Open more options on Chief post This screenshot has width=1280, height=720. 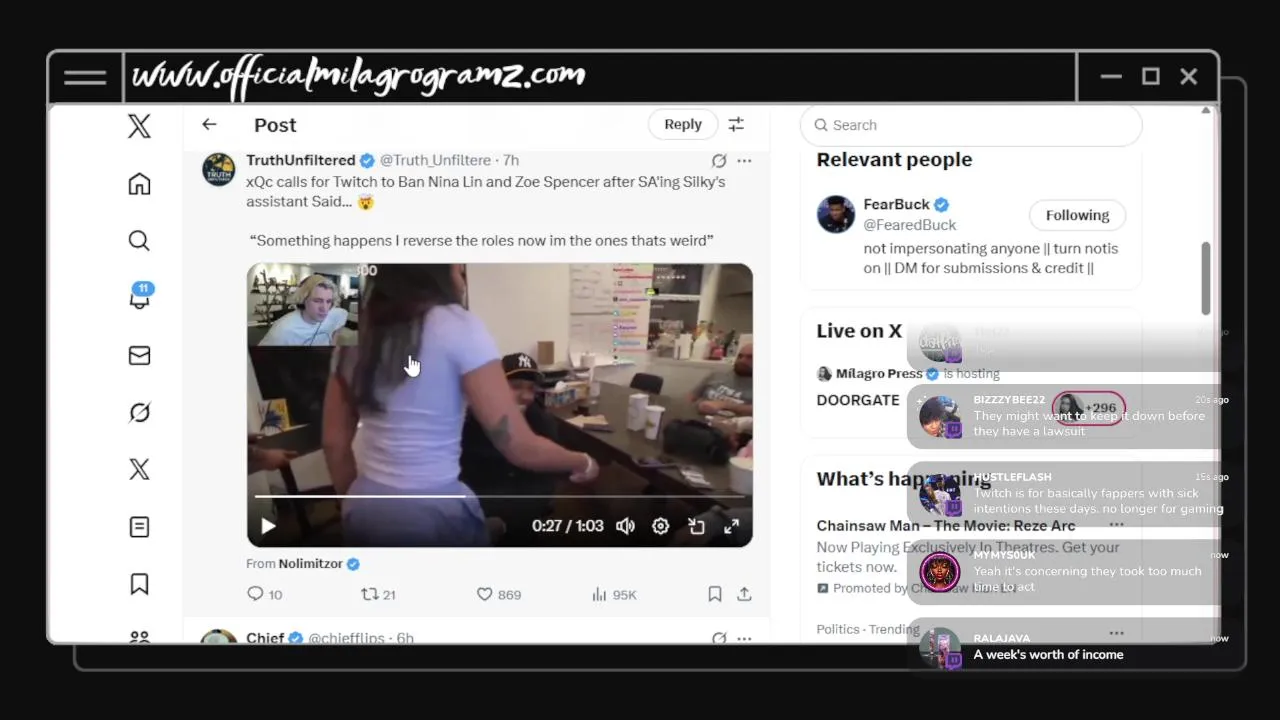click(x=744, y=638)
